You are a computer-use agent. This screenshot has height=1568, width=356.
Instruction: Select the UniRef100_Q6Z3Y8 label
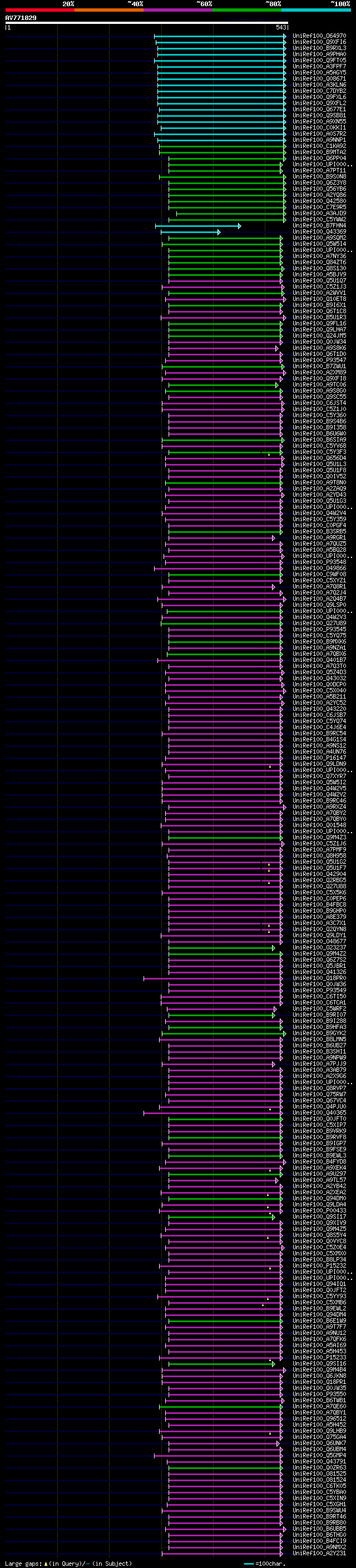319,182
